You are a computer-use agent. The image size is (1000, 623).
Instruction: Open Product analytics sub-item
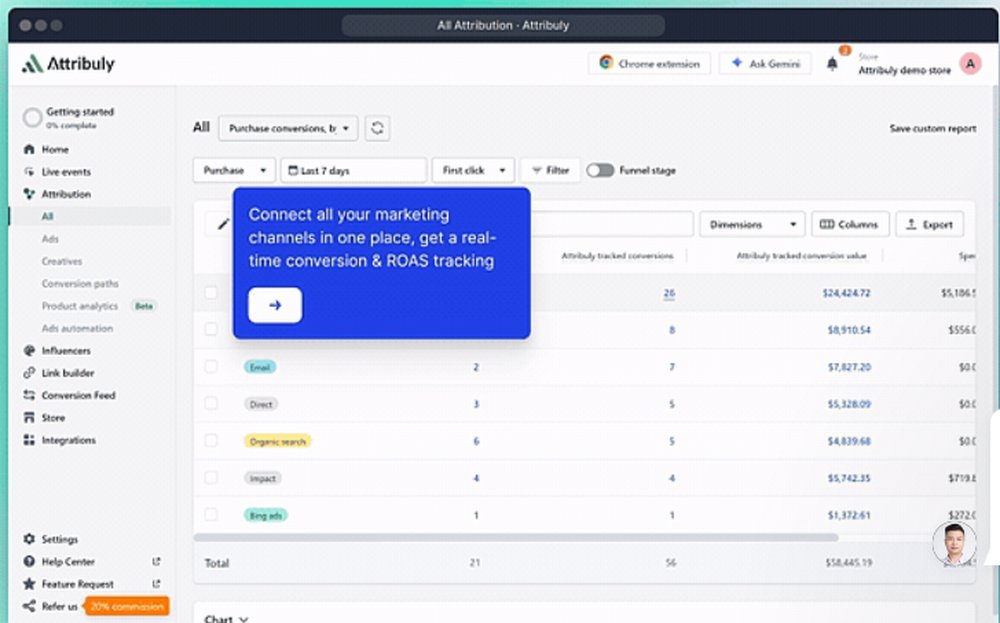point(80,306)
